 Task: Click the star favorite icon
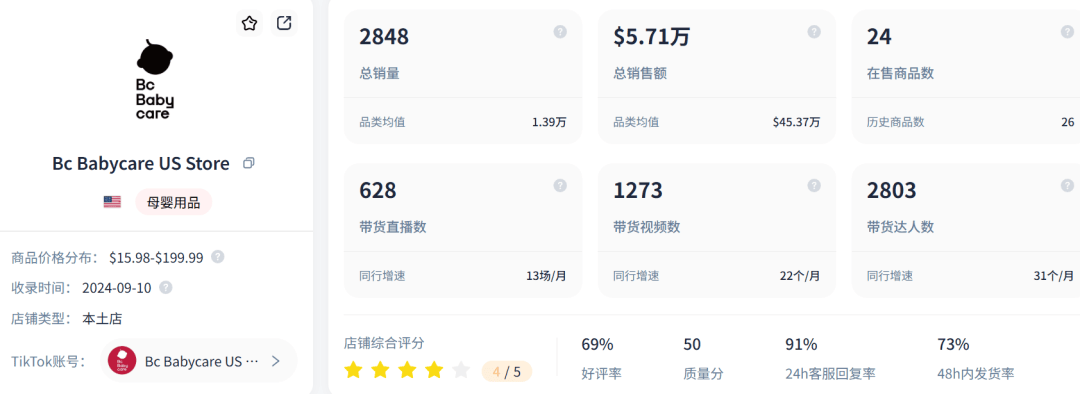(249, 23)
